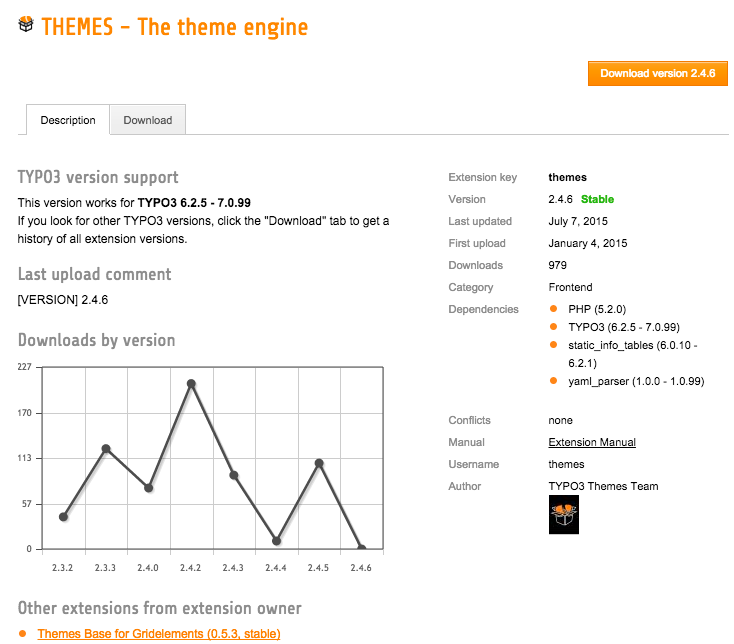Viewport: 734px width, 644px height.
Task: Click the [VERSION] 2.4.6 upload comment
Action: pyautogui.click(x=63, y=300)
